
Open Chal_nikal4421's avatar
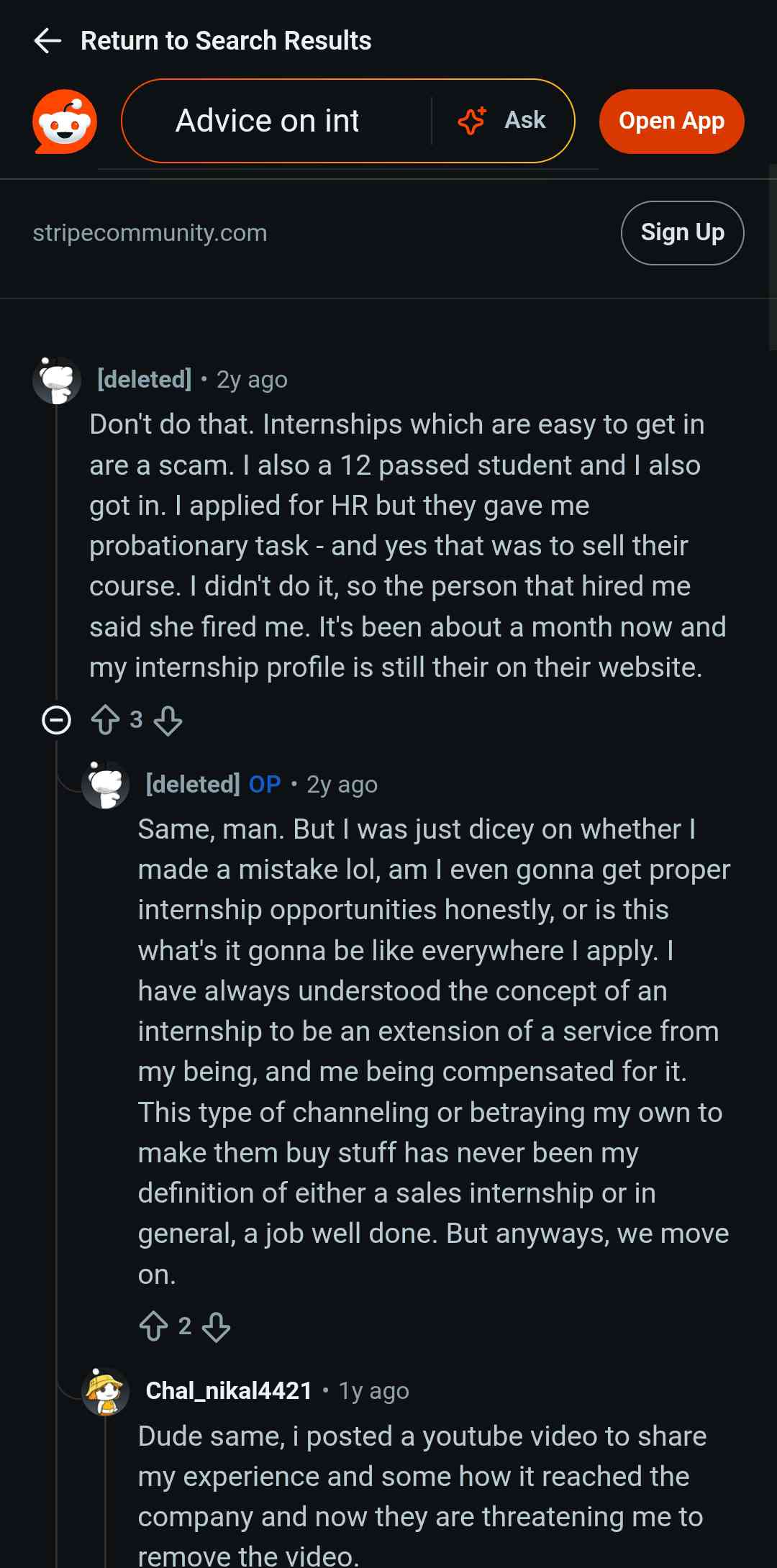point(106,1391)
